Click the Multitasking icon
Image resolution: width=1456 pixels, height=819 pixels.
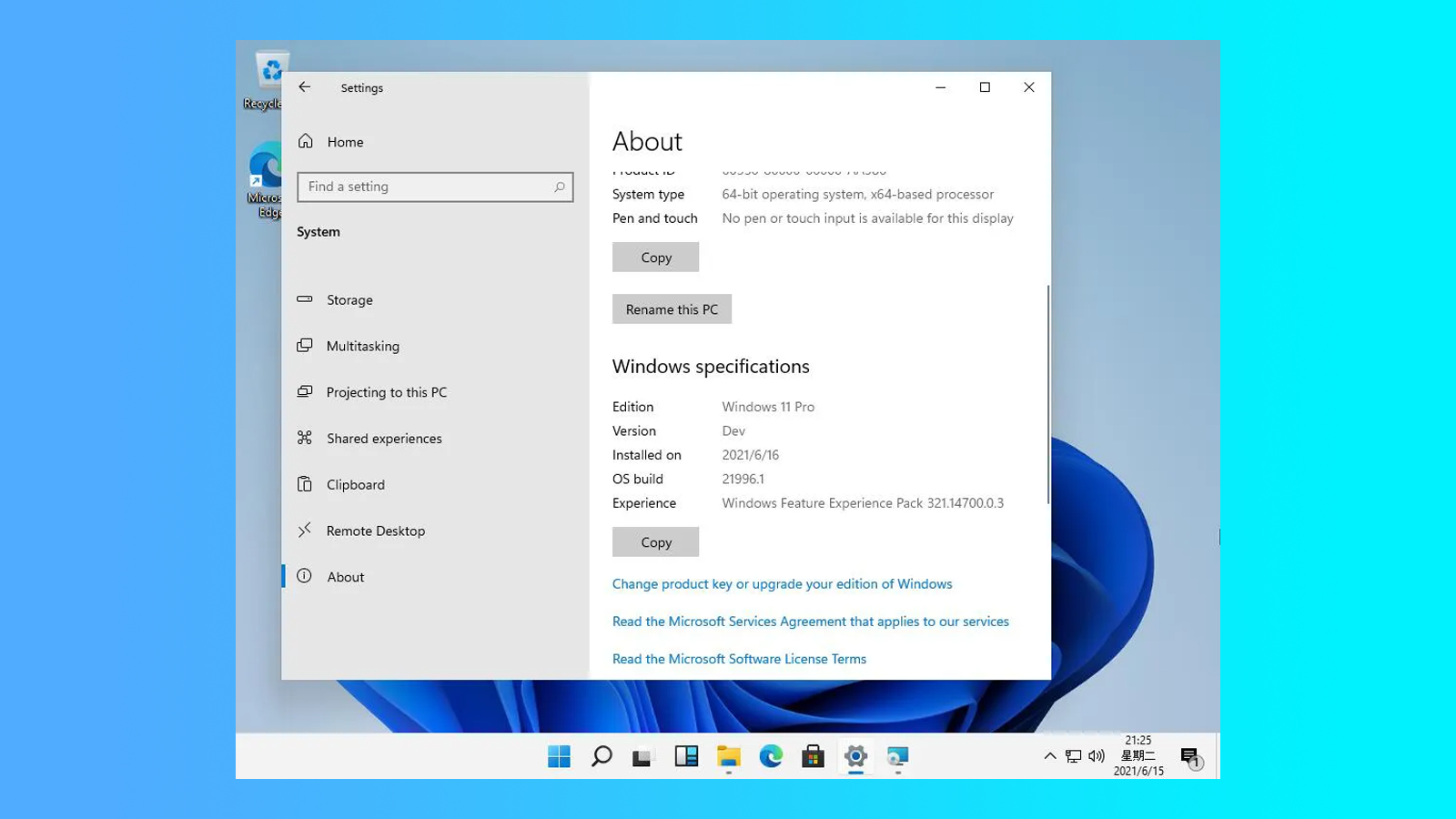[305, 345]
